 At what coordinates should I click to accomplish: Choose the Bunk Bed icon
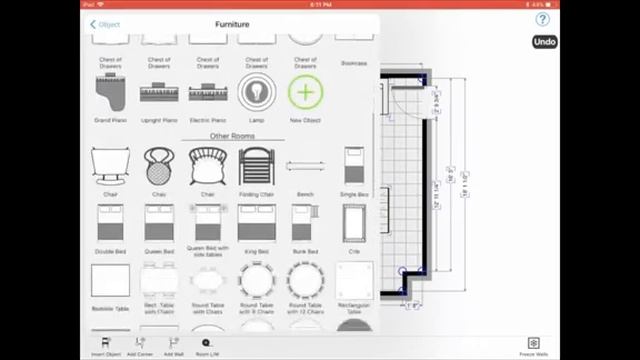(305, 223)
